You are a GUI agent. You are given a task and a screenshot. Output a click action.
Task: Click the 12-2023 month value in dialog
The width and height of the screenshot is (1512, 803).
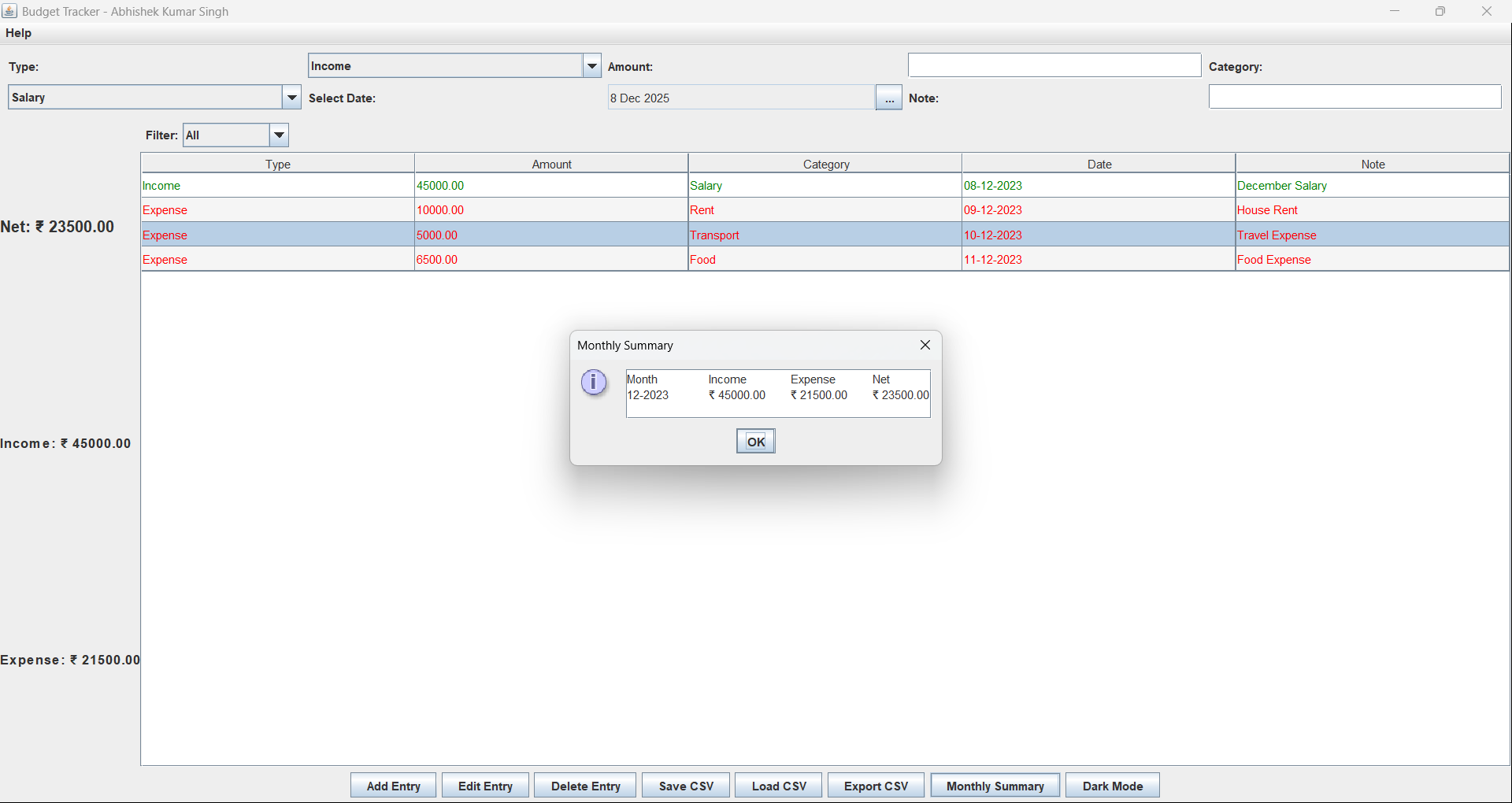pyautogui.click(x=648, y=395)
